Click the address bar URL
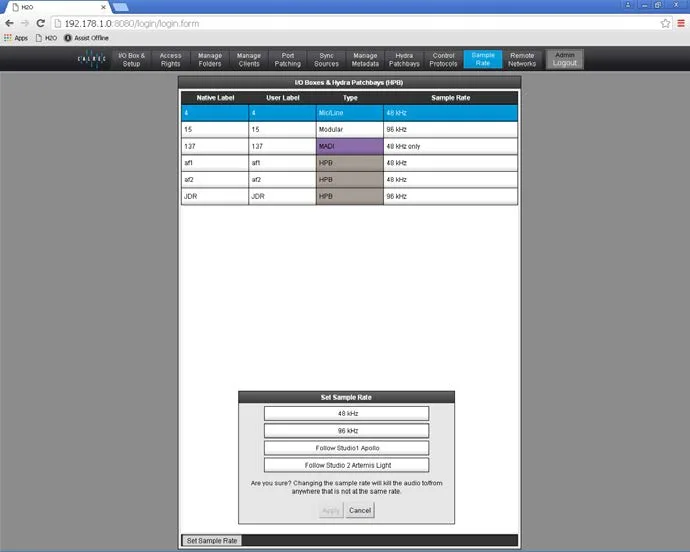This screenshot has height=552, width=690. (x=132, y=23)
